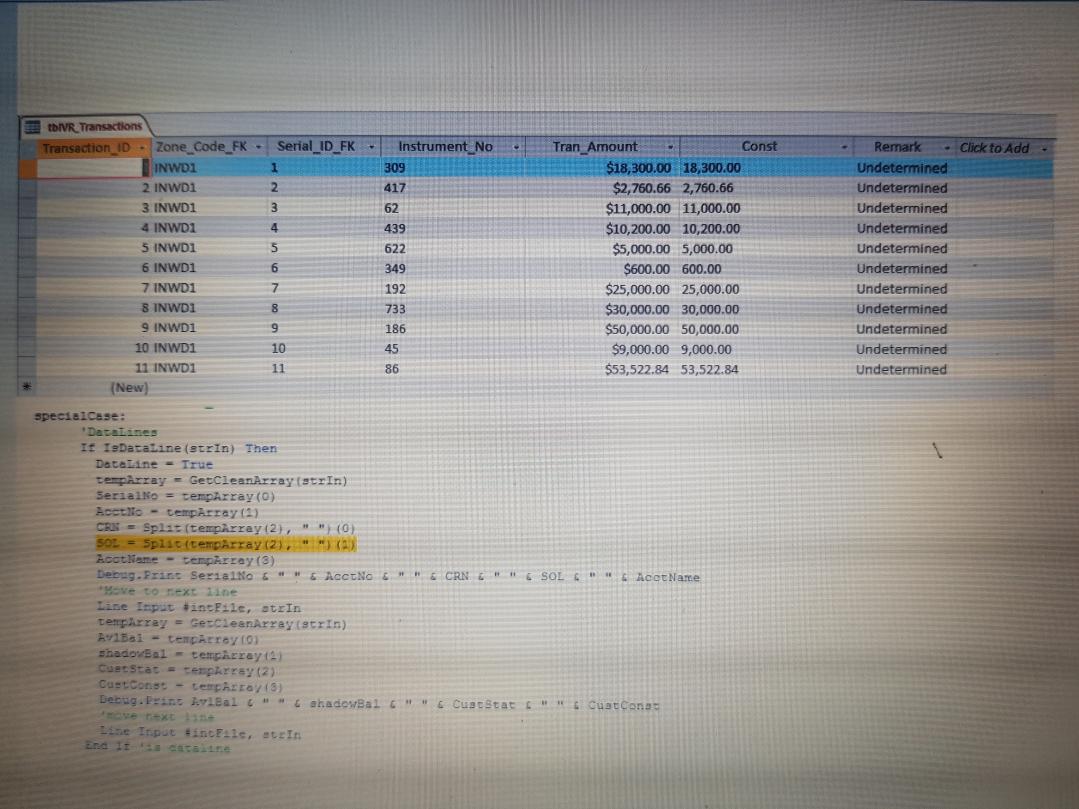Click the new record asterisk row selector
Screen dimensions: 1079x809
(x=26, y=387)
